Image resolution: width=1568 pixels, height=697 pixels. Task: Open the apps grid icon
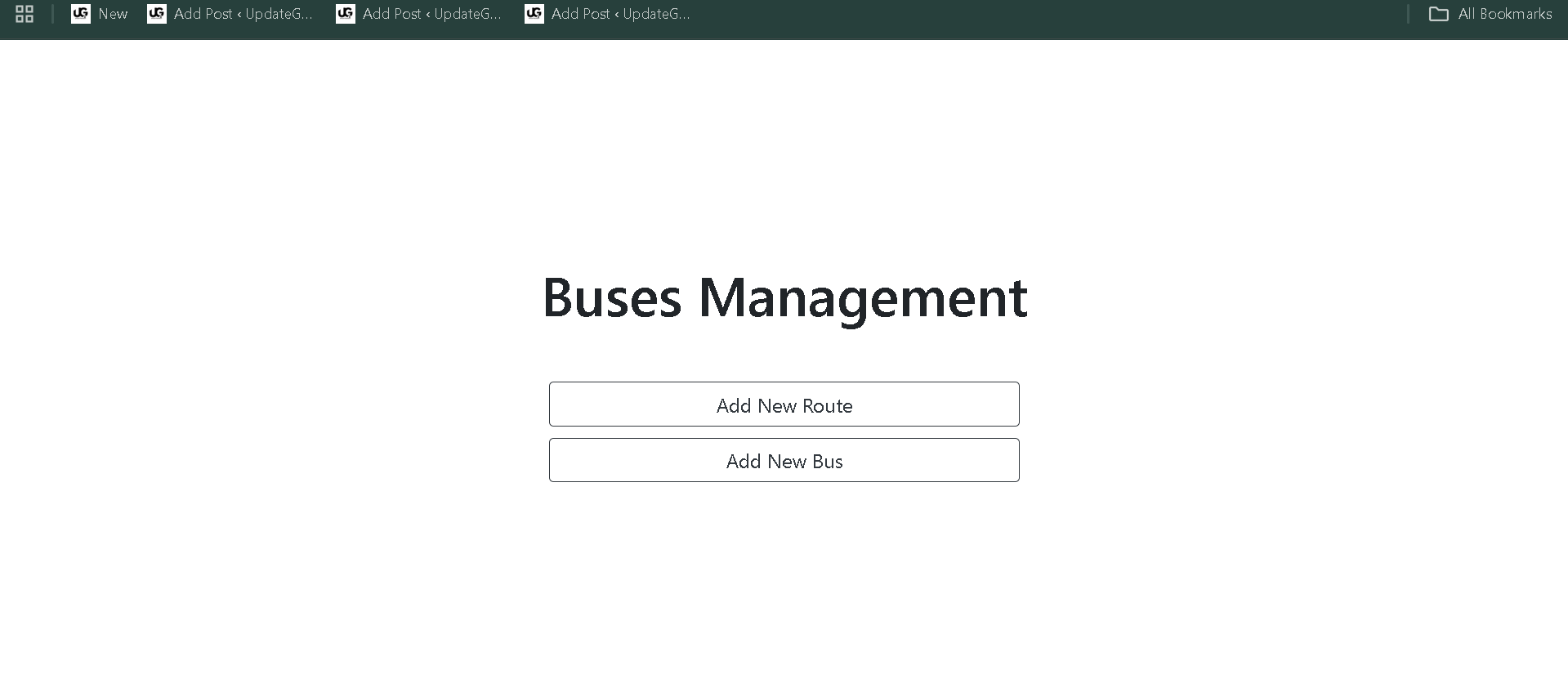pos(25,14)
